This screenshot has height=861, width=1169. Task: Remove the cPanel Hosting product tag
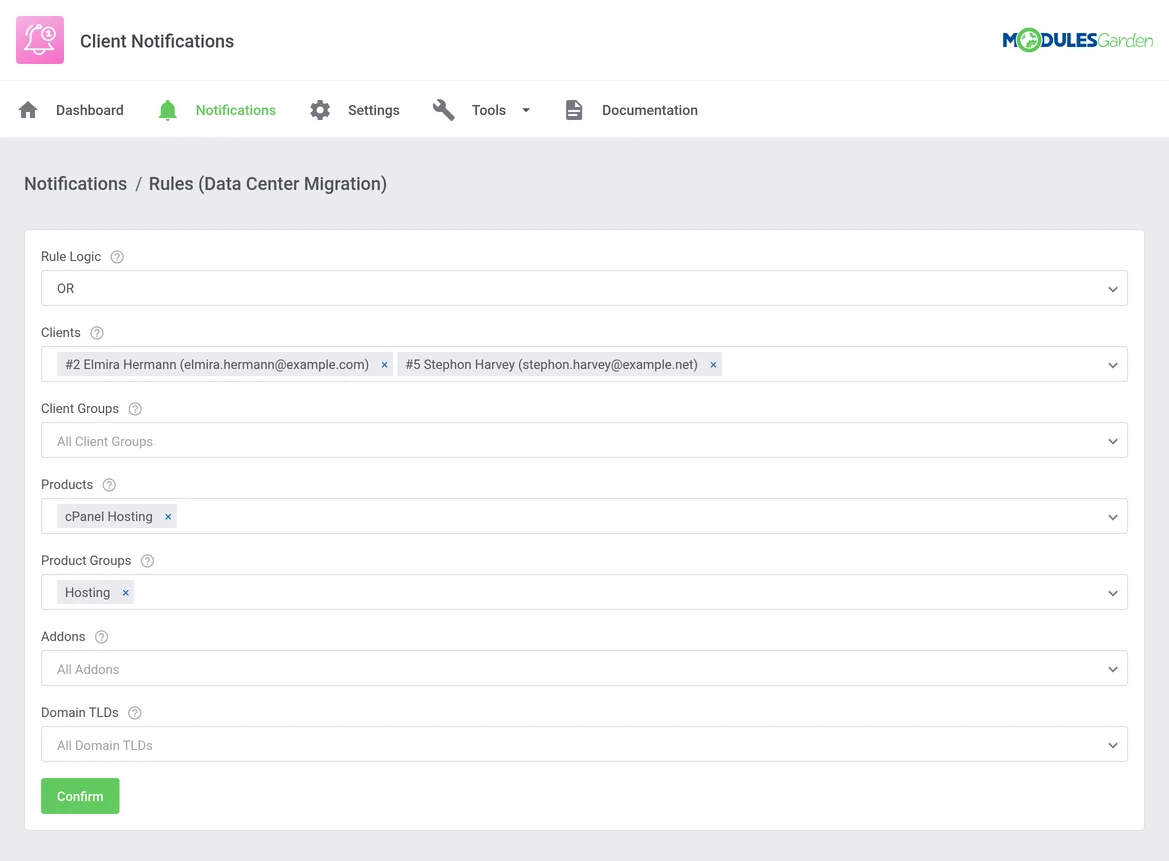click(168, 517)
